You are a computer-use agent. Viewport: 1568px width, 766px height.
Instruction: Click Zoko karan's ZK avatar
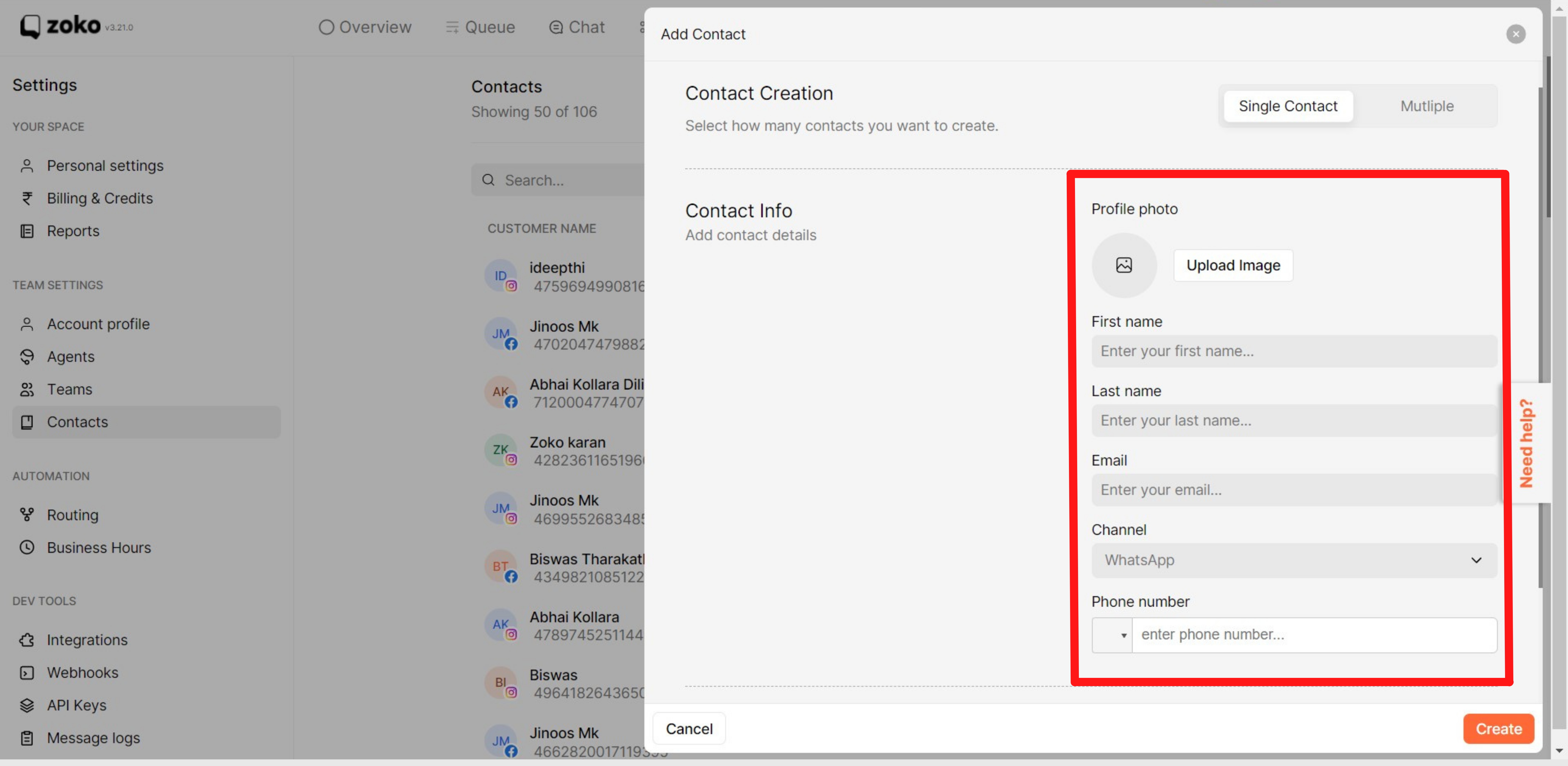coord(500,450)
